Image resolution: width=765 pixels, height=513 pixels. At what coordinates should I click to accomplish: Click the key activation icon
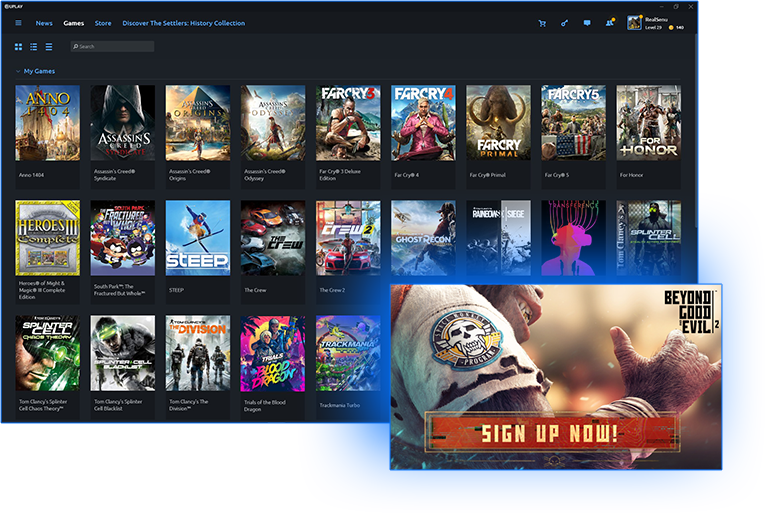[x=564, y=23]
